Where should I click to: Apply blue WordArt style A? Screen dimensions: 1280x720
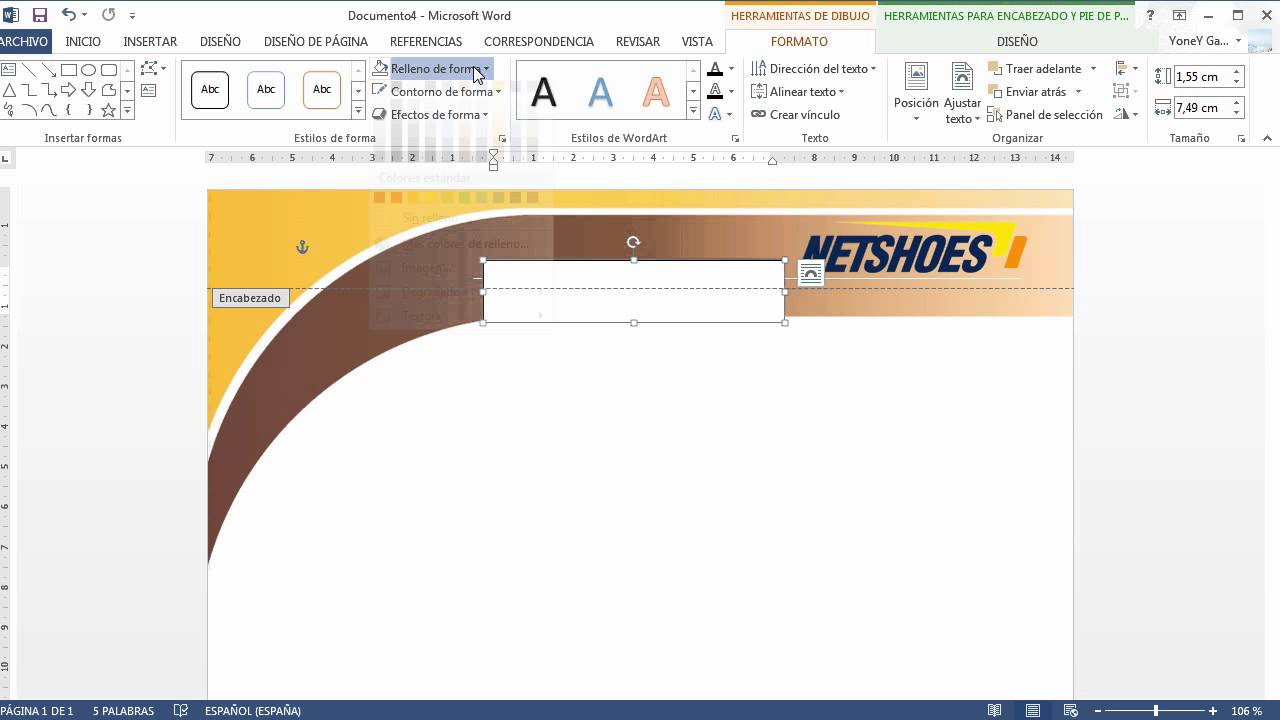click(600, 92)
